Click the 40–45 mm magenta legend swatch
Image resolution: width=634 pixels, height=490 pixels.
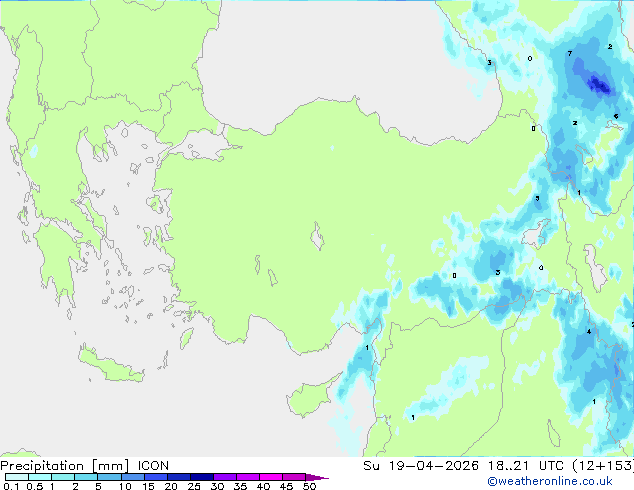pyautogui.click(x=271, y=477)
